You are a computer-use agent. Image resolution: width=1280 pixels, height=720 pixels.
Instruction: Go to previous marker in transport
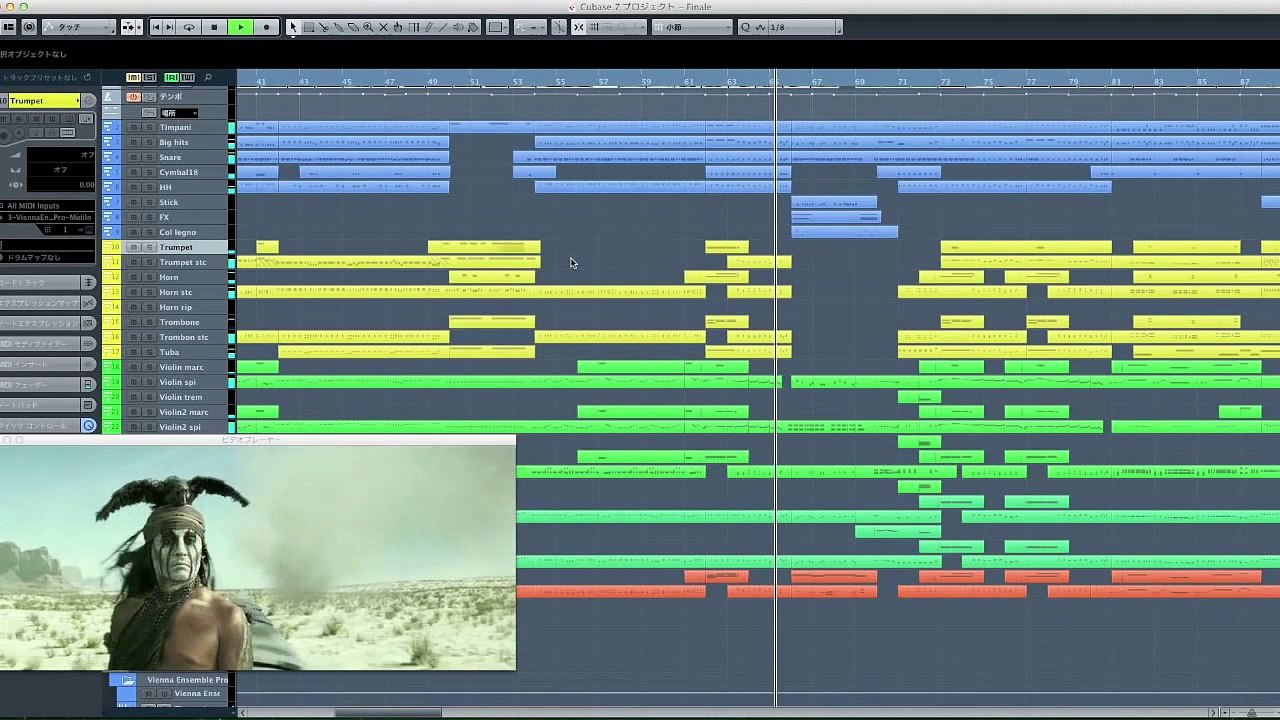[156, 27]
